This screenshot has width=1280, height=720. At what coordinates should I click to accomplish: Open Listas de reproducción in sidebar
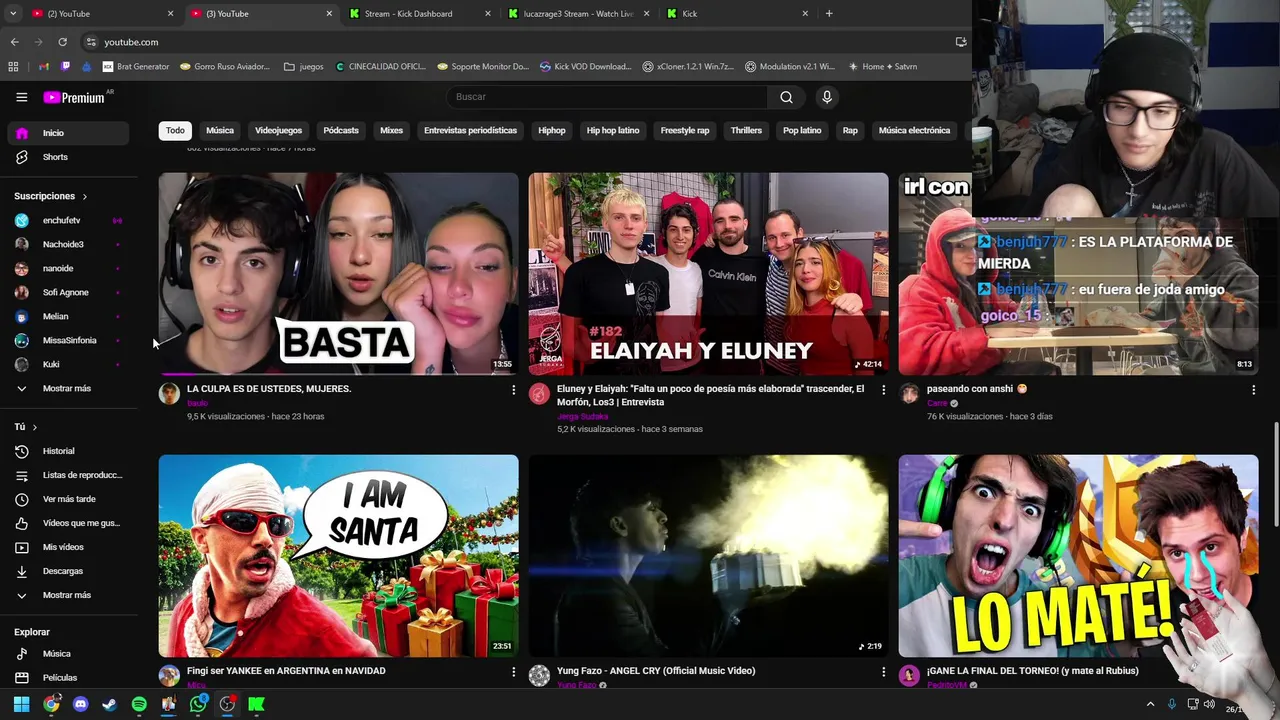[x=68, y=475]
